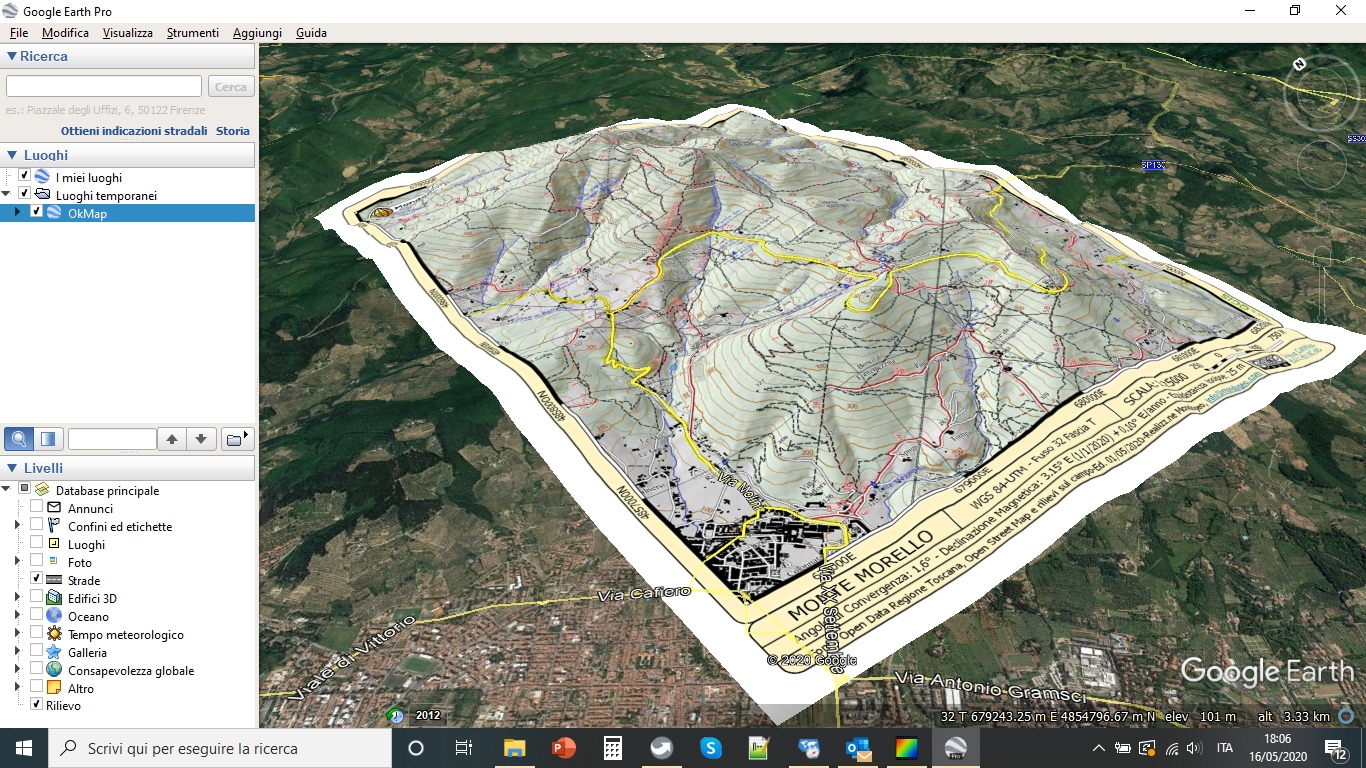Open PowerPoint from the taskbar
The width and height of the screenshot is (1366, 768).
point(564,748)
